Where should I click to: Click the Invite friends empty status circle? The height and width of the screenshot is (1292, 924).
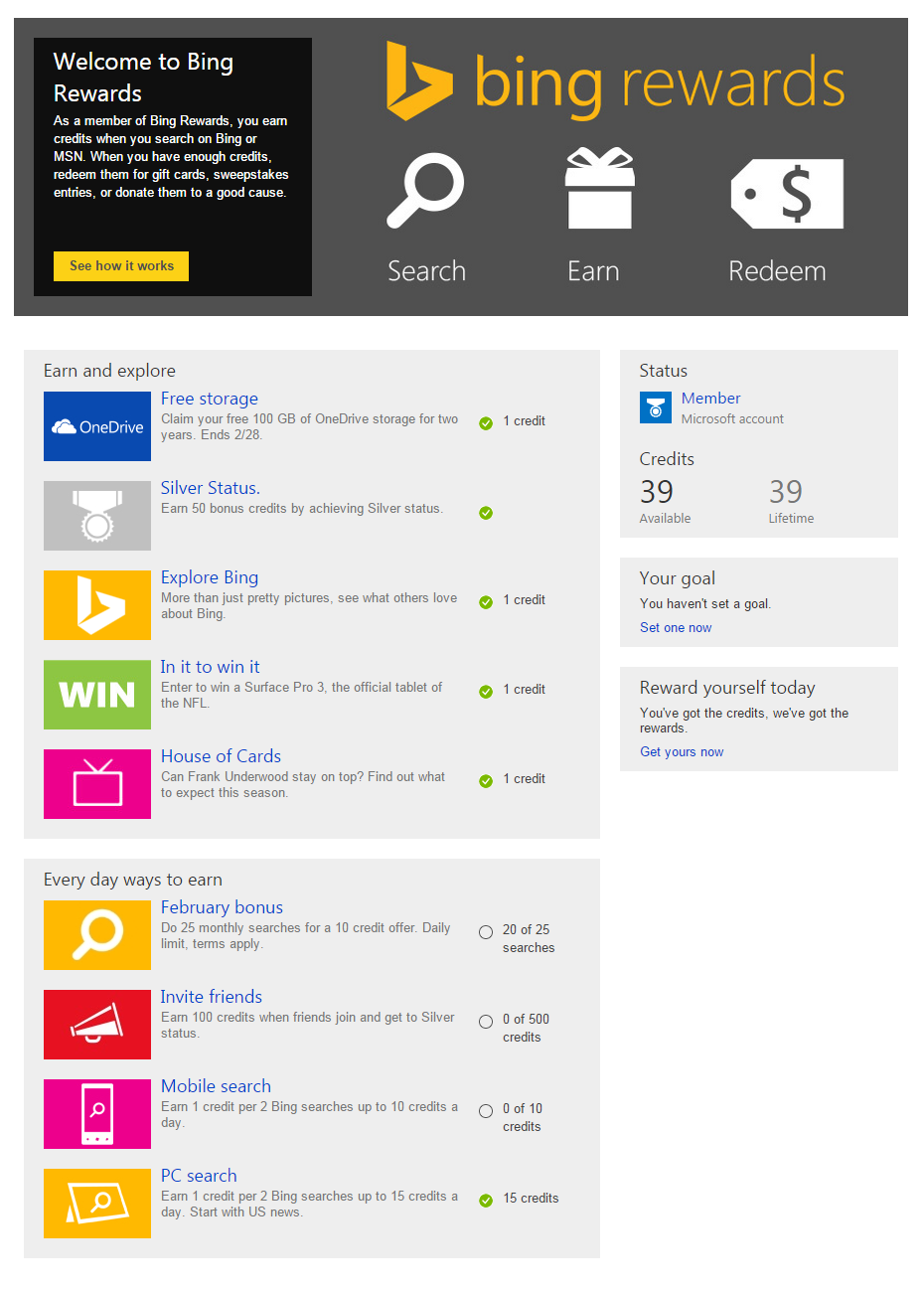pyautogui.click(x=486, y=1022)
